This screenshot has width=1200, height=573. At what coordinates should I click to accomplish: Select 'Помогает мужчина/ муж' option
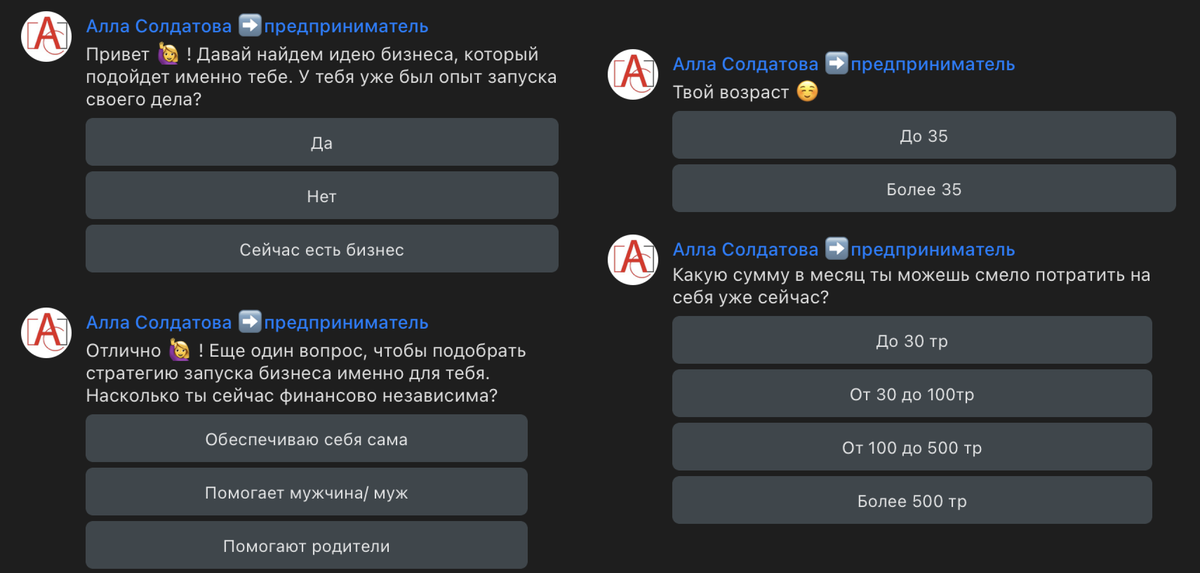(306, 492)
